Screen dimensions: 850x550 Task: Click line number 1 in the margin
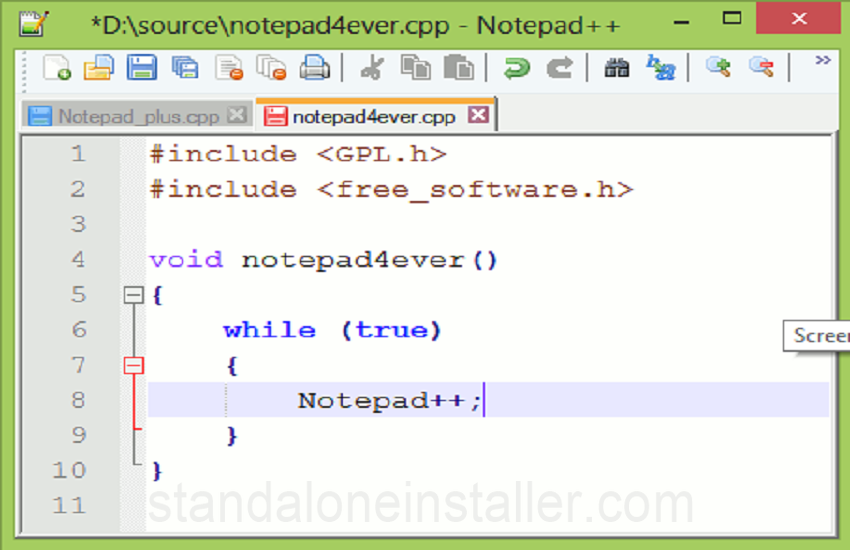point(79,154)
